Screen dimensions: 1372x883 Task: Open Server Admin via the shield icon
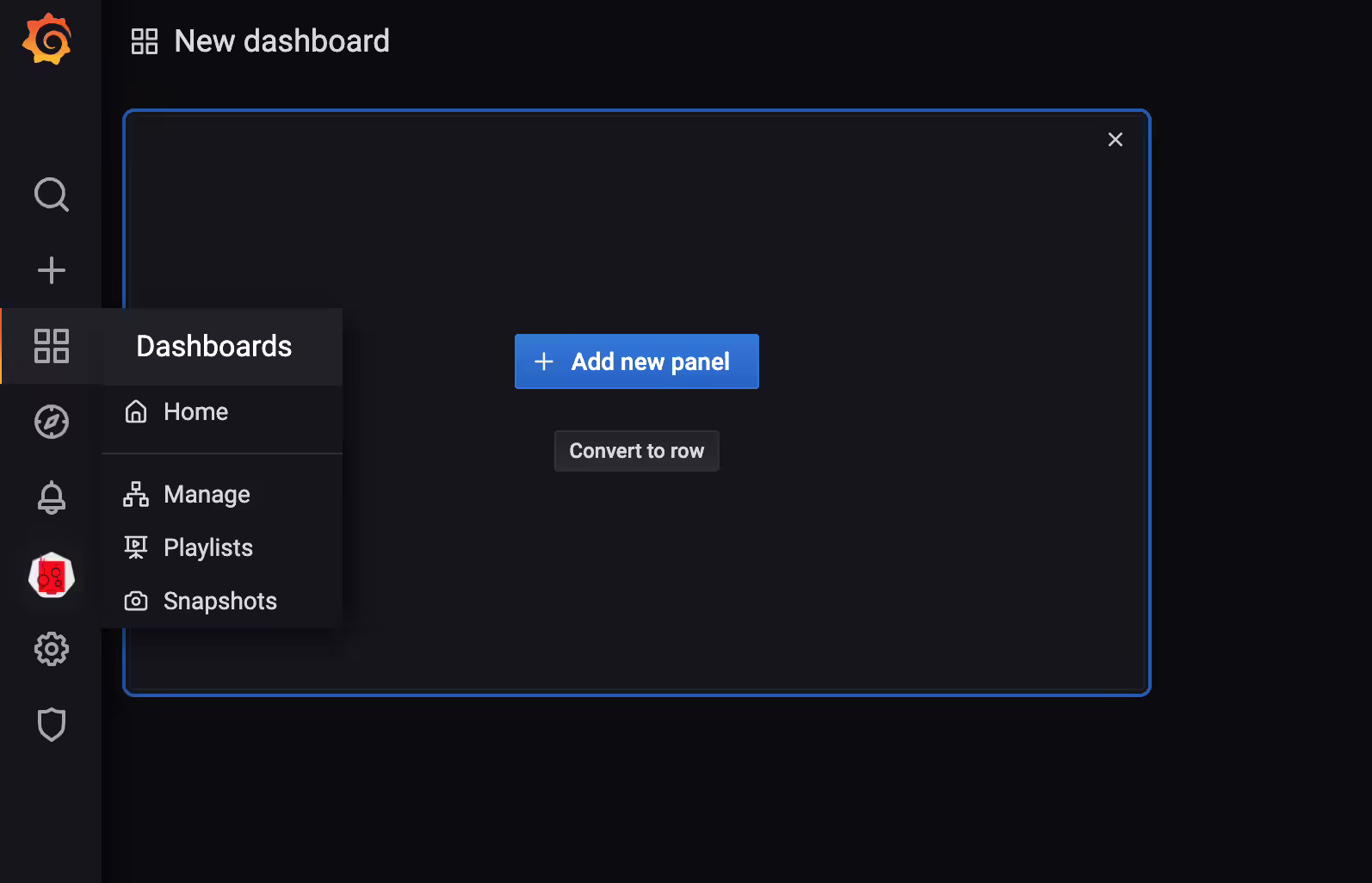pyautogui.click(x=52, y=725)
